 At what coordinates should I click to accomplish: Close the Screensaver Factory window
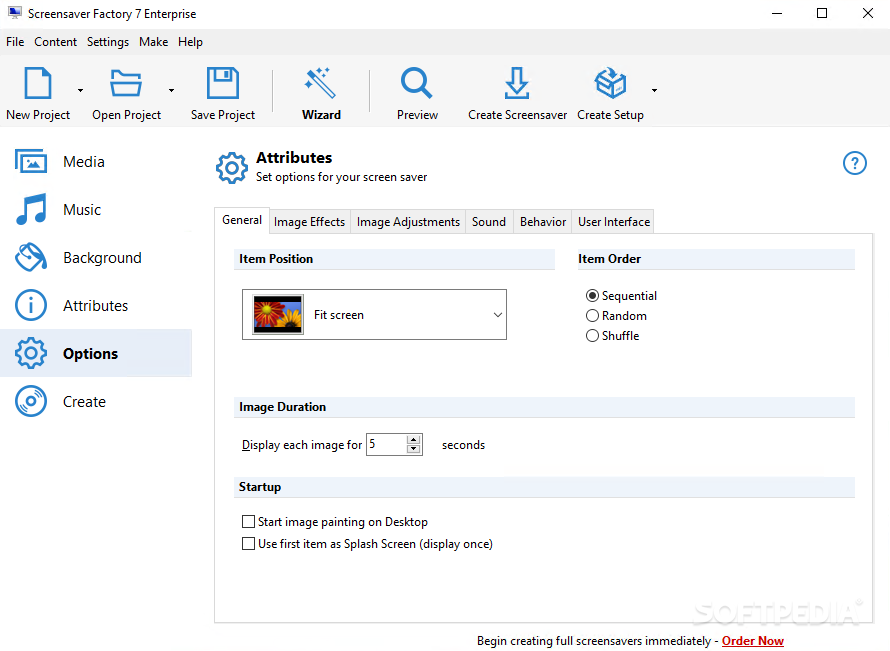[867, 13]
